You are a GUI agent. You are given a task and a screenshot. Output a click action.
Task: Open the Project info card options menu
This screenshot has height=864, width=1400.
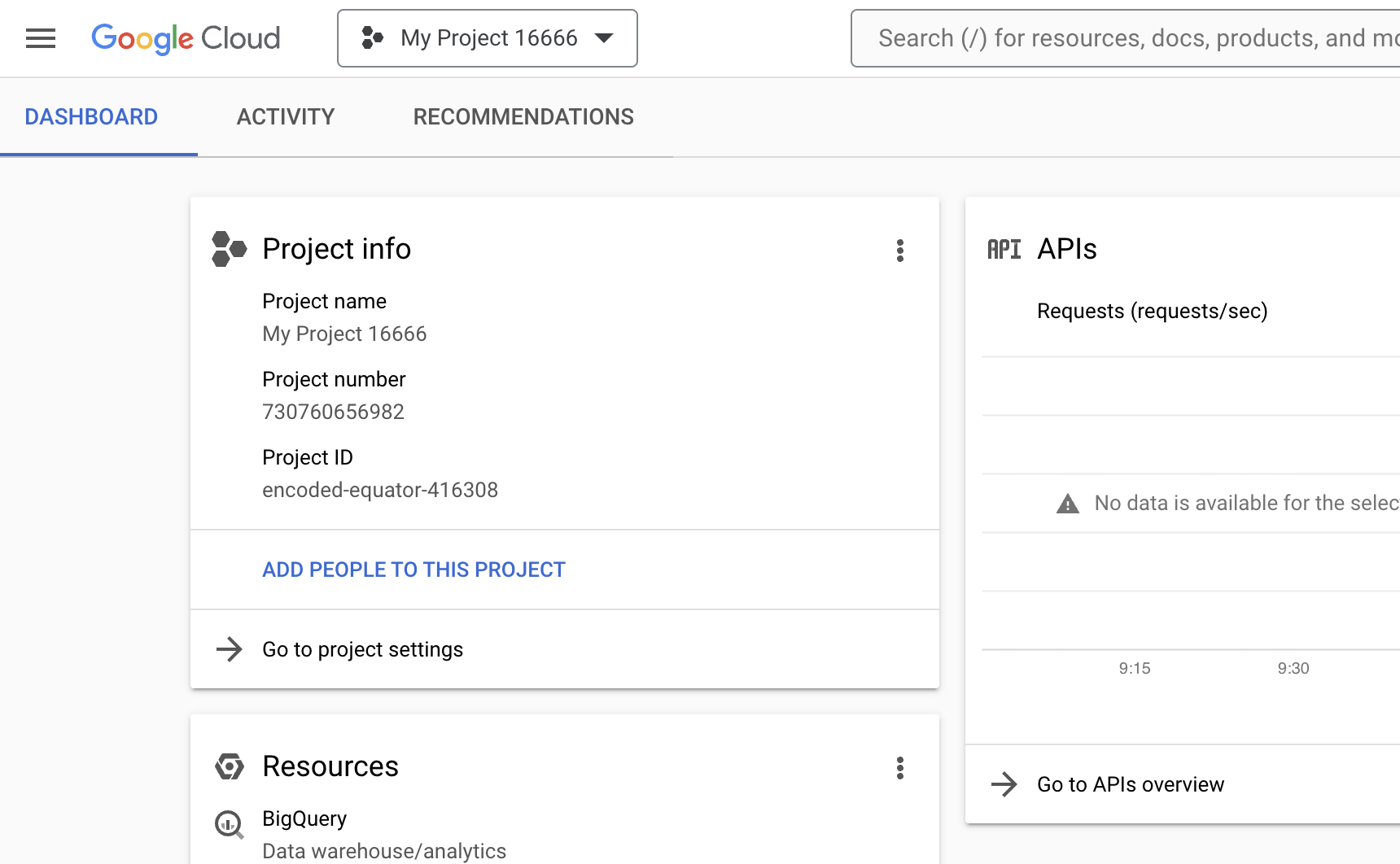900,251
